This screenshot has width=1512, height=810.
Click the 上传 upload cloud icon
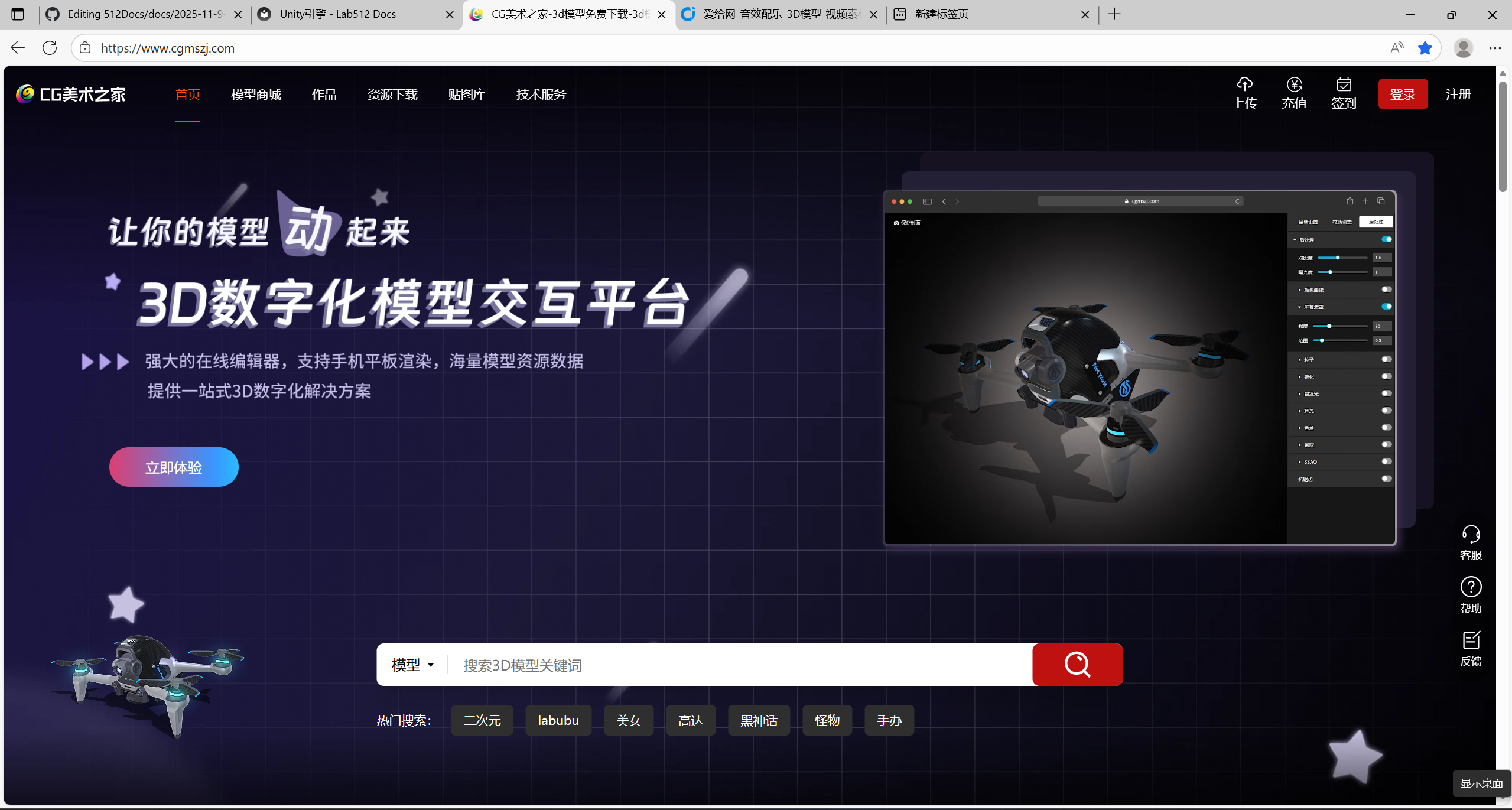pyautogui.click(x=1244, y=84)
